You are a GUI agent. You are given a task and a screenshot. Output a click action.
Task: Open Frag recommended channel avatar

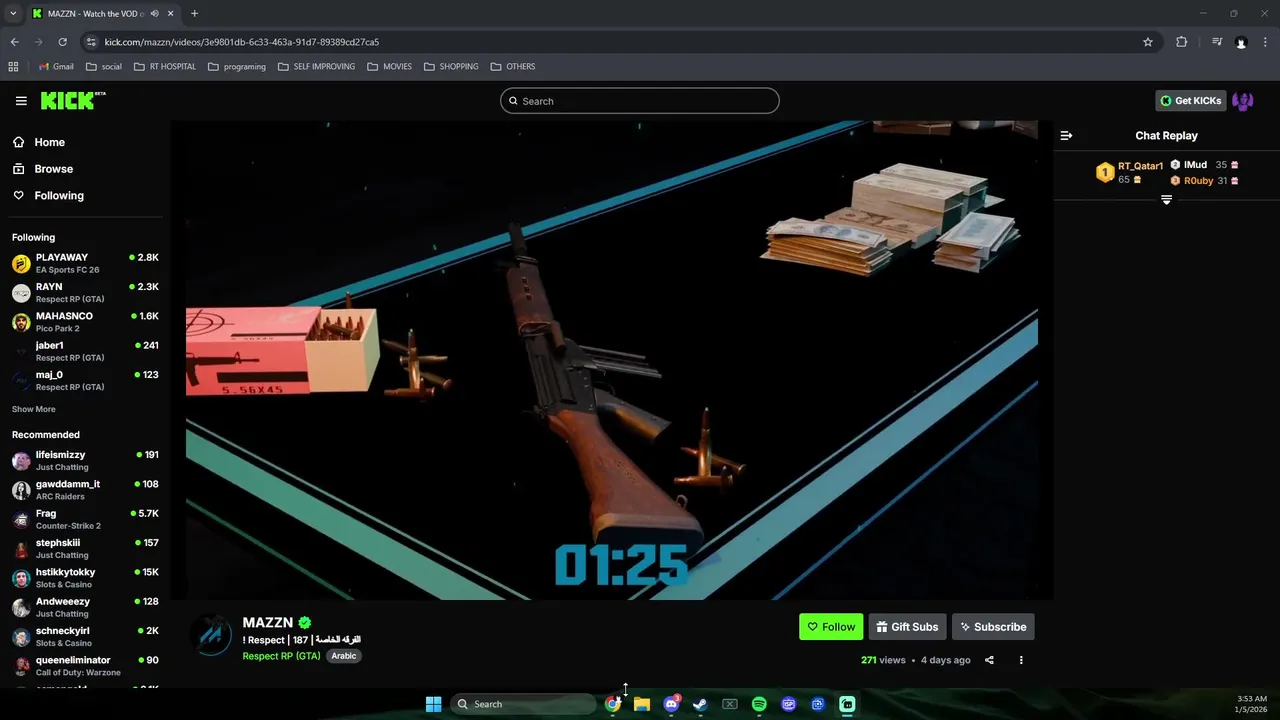(21, 519)
